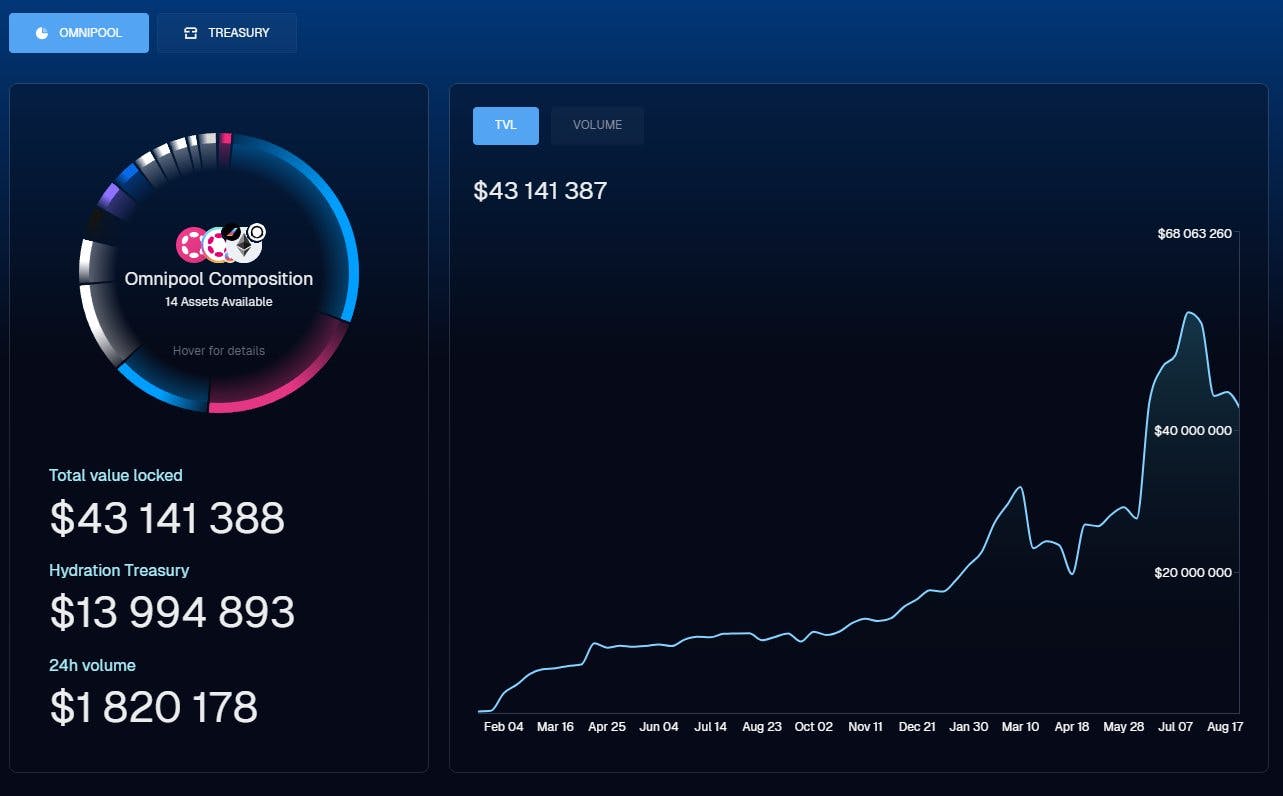The height and width of the screenshot is (796, 1283).
Task: Click the "Hydration Treasury" label
Action: point(119,571)
